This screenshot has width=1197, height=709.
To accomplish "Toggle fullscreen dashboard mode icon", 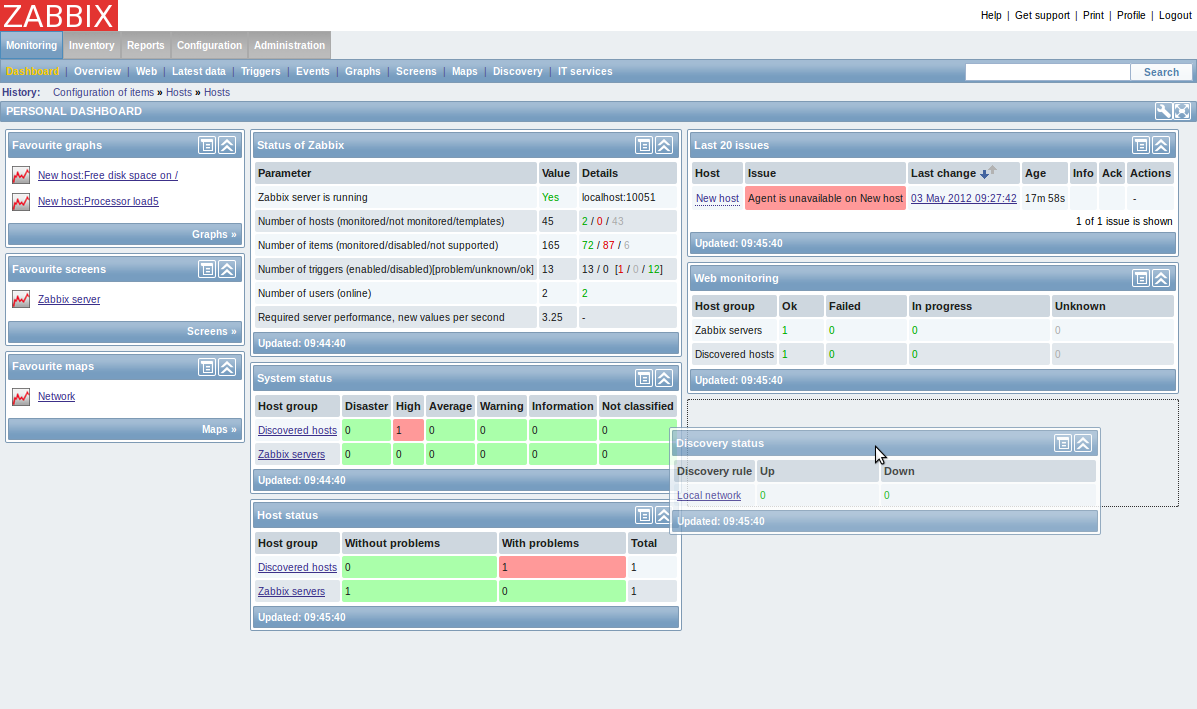I will coord(1182,111).
